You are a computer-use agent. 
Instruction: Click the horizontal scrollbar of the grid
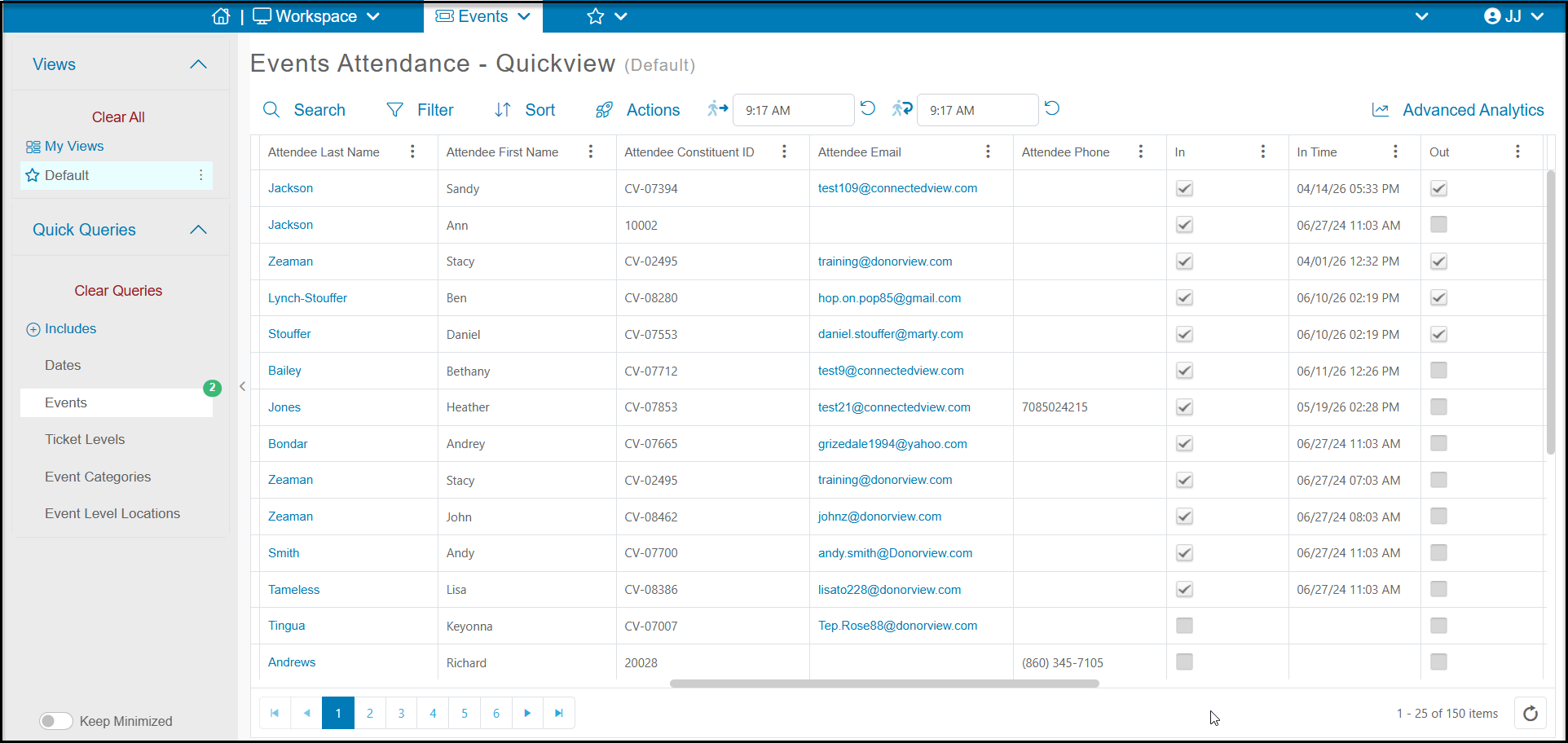(x=884, y=684)
